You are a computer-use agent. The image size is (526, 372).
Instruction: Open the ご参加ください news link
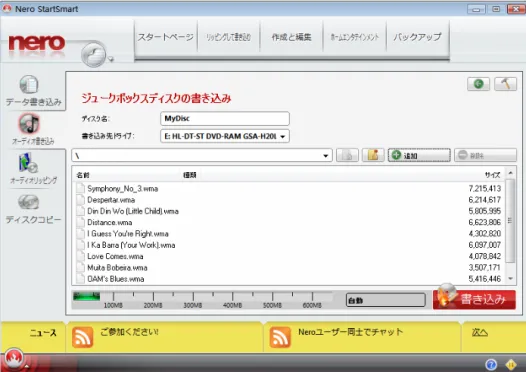coord(129,332)
